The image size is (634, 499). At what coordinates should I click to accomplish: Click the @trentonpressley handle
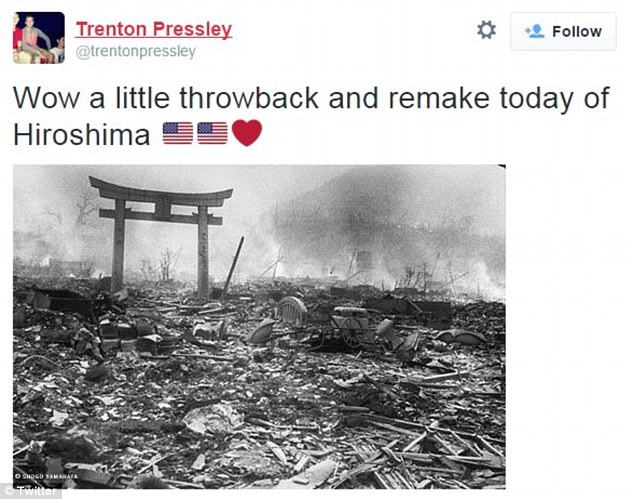coord(136,51)
